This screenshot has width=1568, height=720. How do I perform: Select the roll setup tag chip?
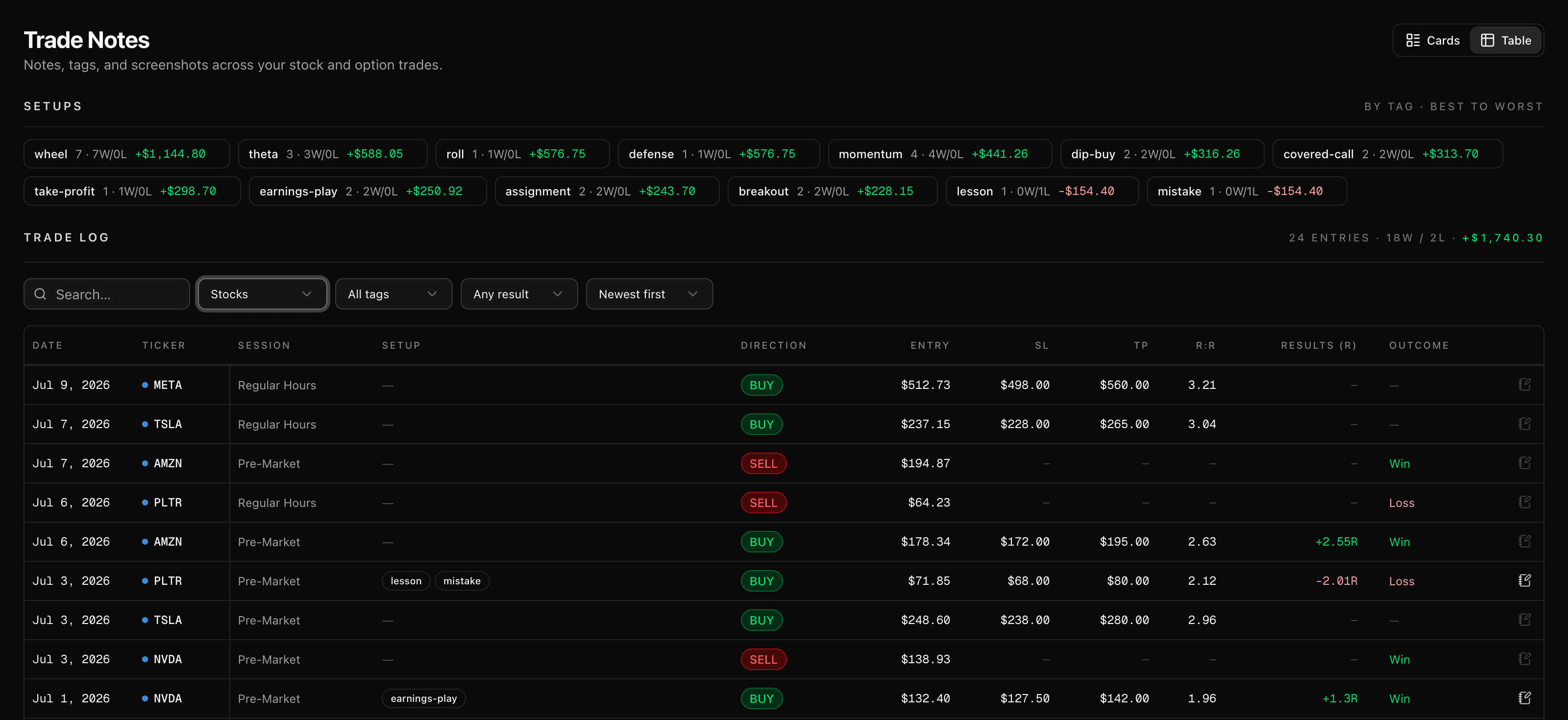pyautogui.click(x=522, y=154)
